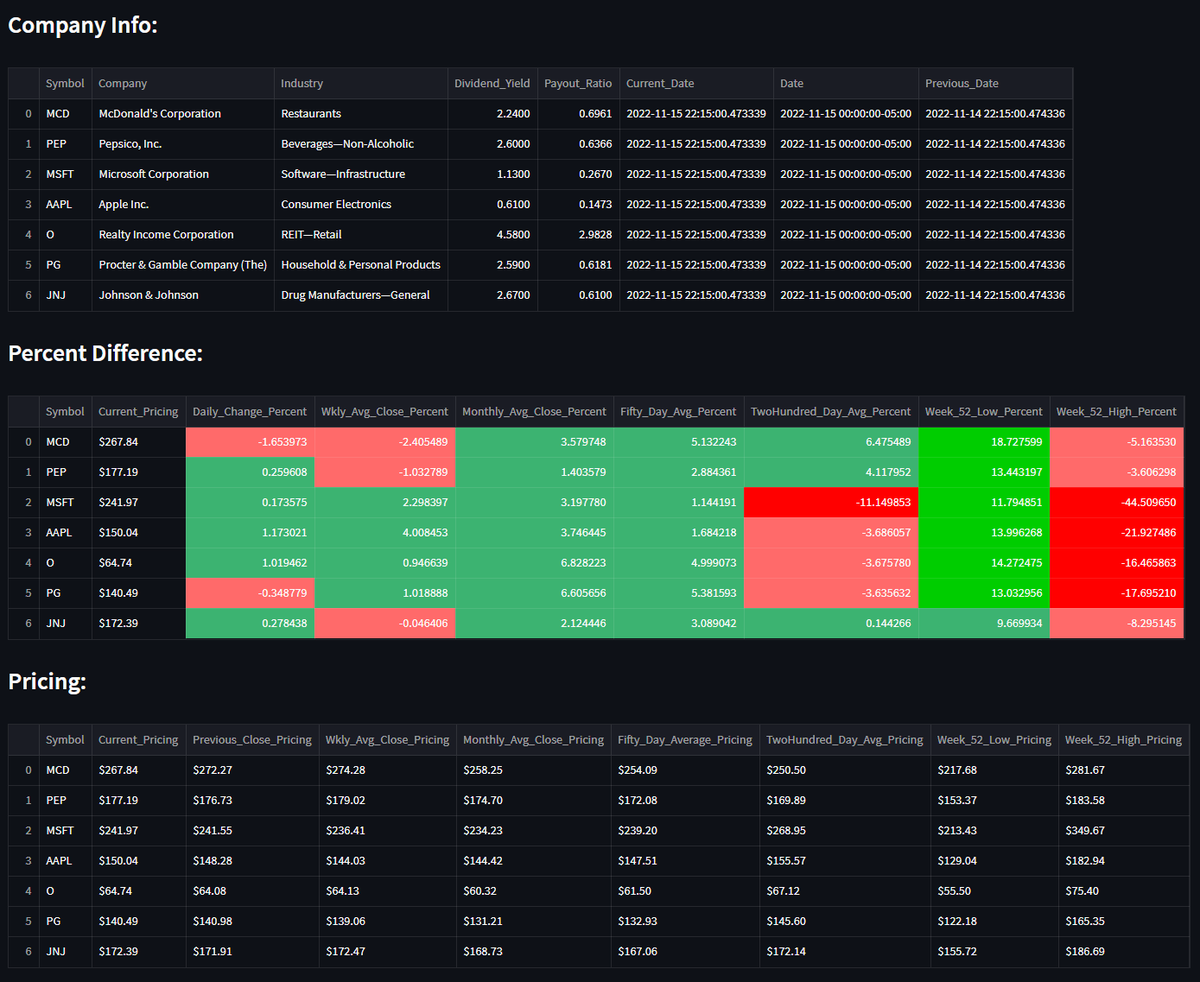Select the 4.5800 dividend yield cell
The image size is (1200, 982).
(492, 235)
